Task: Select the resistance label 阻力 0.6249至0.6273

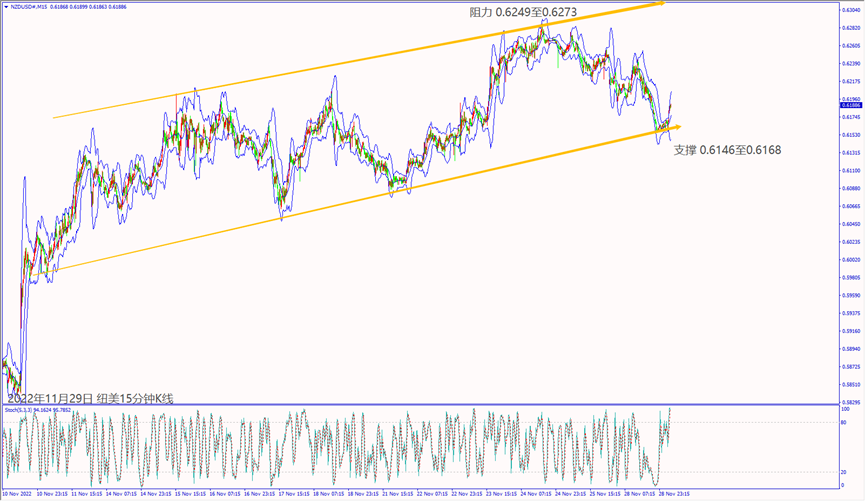Action: pos(523,12)
